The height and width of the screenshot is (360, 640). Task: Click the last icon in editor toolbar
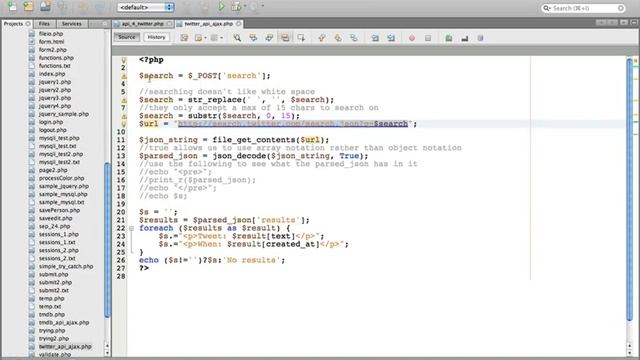coord(480,38)
